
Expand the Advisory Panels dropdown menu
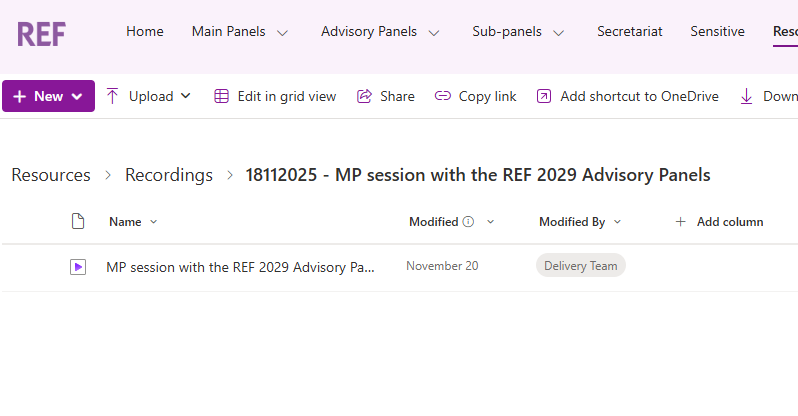[433, 32]
